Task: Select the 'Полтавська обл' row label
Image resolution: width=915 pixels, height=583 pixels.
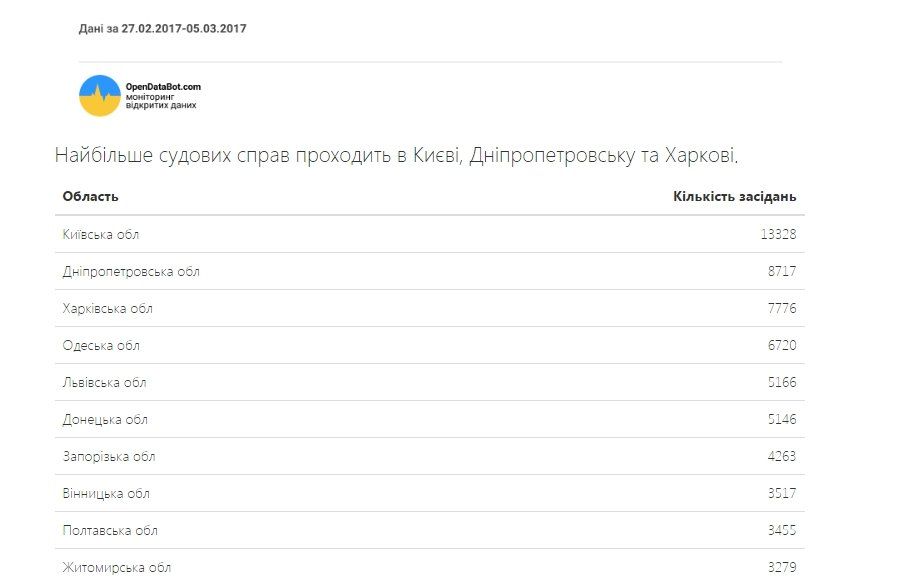Action: point(110,531)
